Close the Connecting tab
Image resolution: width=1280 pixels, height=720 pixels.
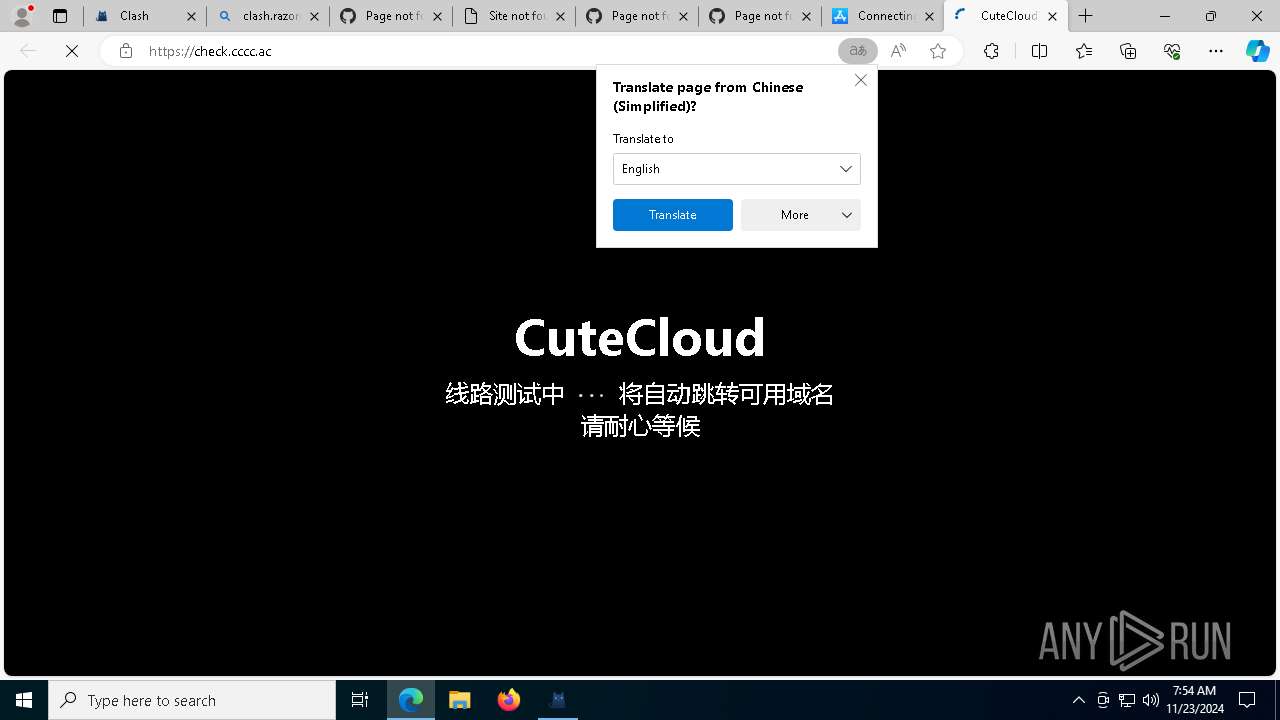pyautogui.click(x=929, y=16)
